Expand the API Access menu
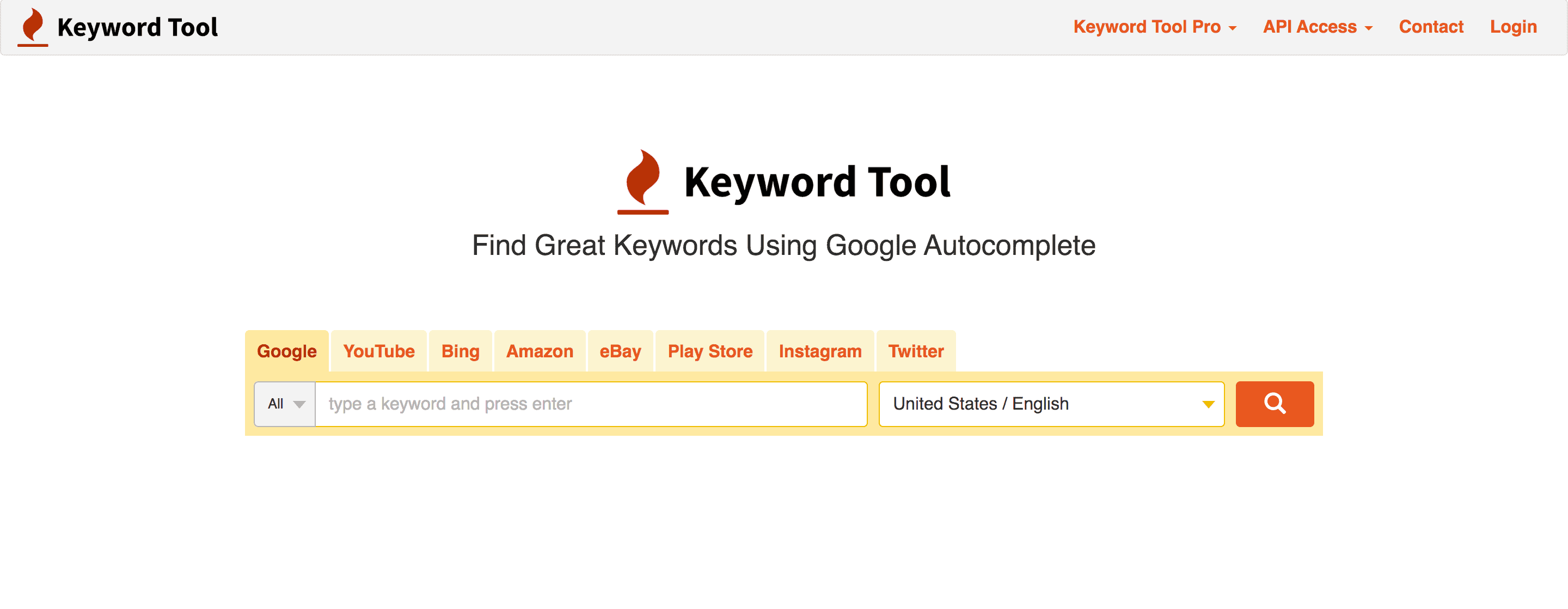Image resolution: width=1568 pixels, height=609 pixels. tap(1317, 27)
